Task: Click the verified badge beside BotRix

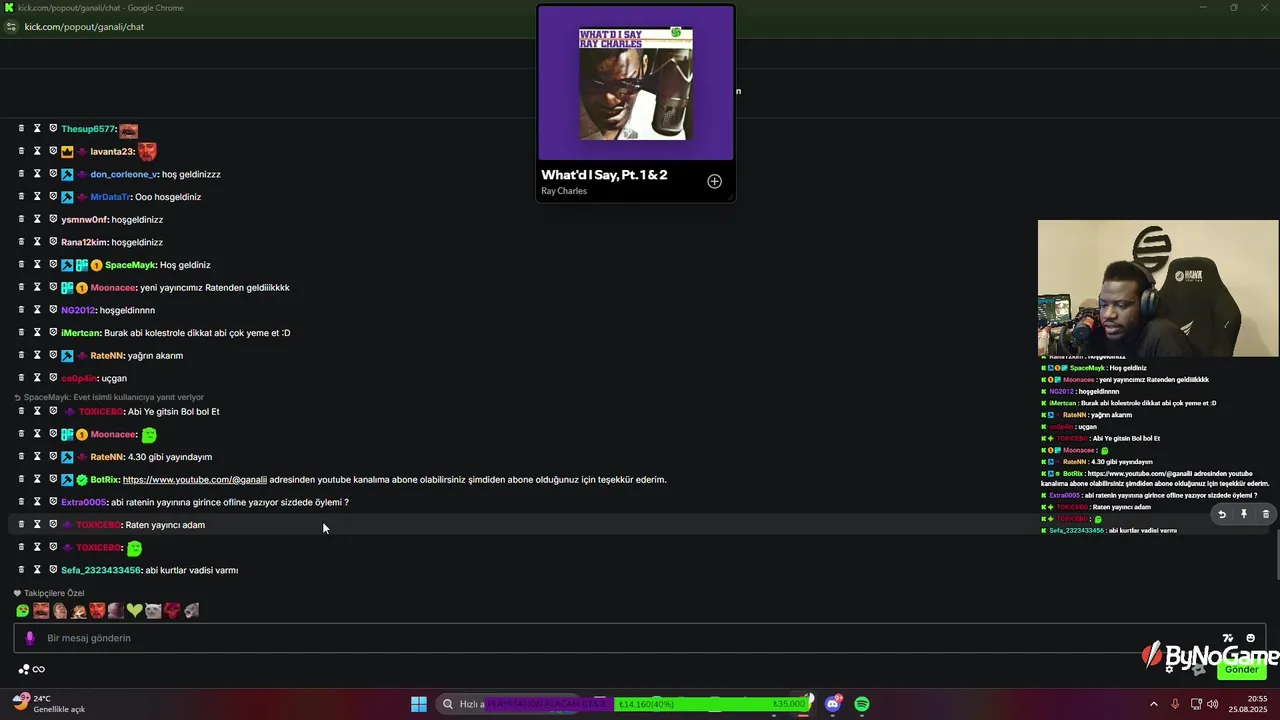Action: (82, 480)
